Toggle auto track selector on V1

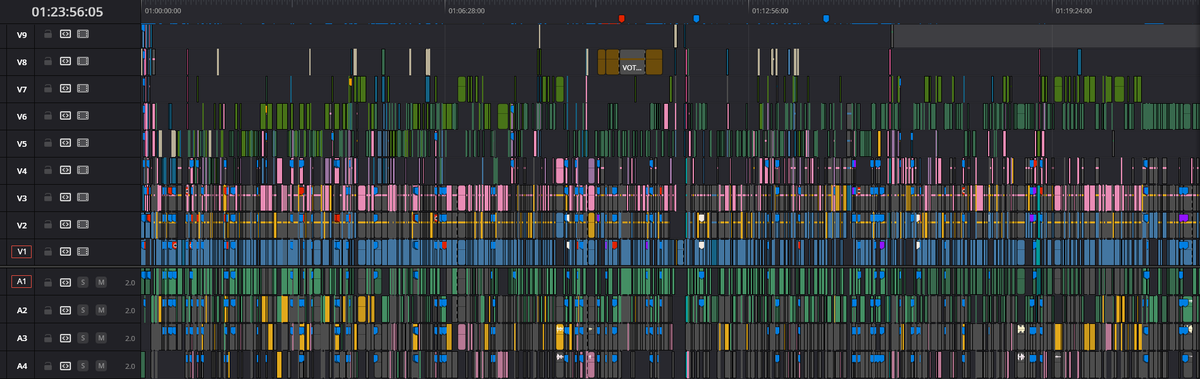click(x=65, y=251)
